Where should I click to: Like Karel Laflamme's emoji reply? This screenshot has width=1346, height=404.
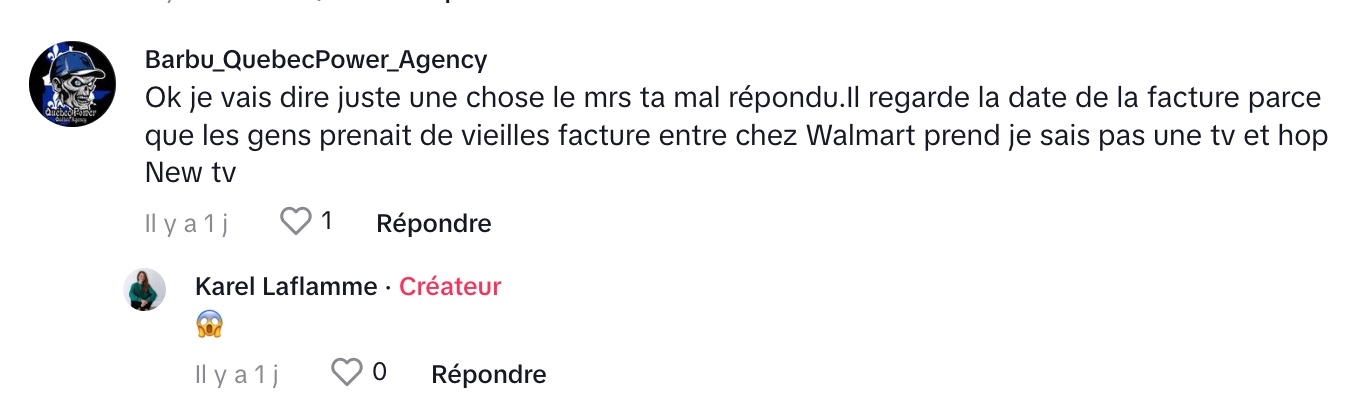(346, 374)
